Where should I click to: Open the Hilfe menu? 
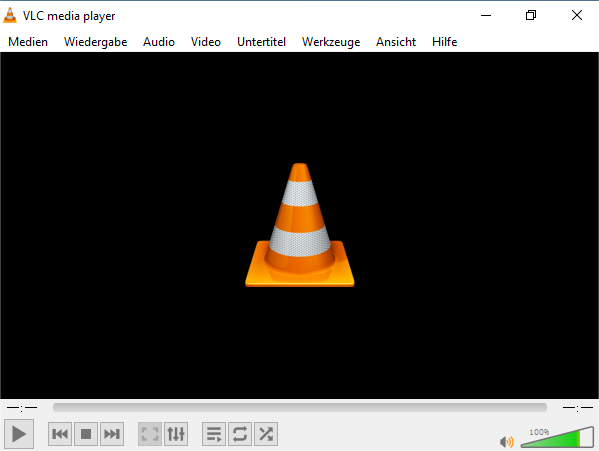click(445, 42)
